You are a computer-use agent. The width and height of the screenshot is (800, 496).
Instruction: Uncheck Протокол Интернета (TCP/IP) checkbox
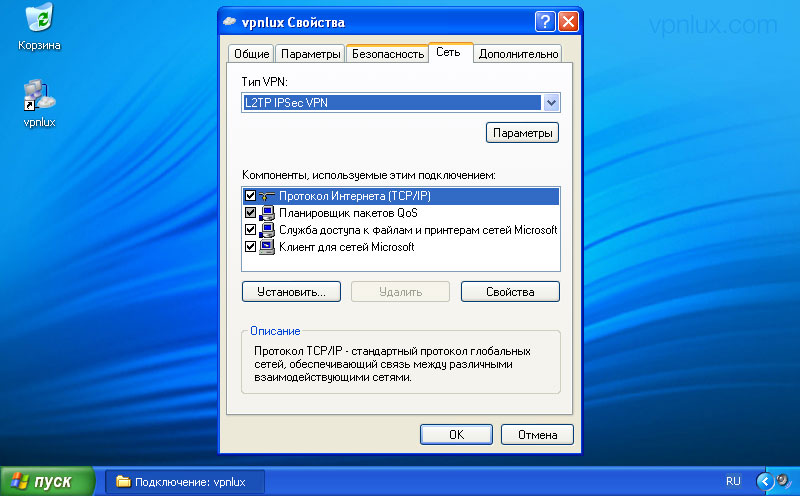[250, 196]
